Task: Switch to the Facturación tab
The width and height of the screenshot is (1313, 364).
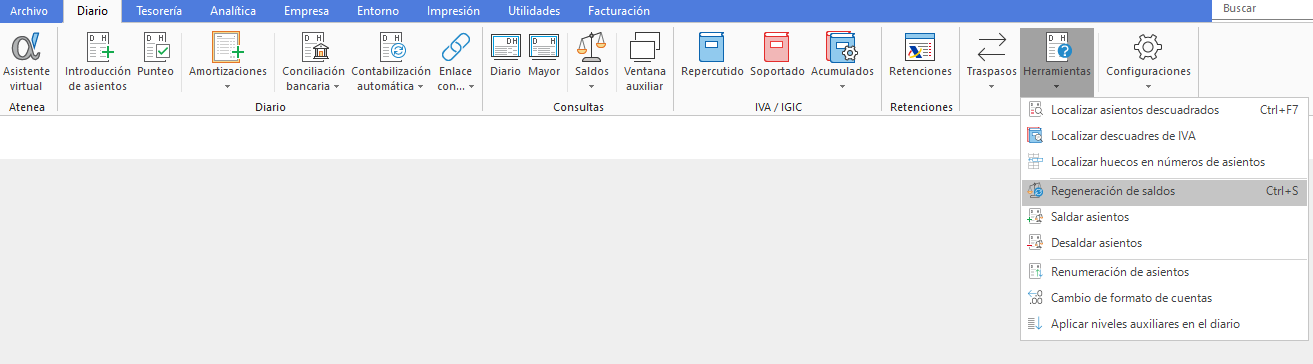Action: [618, 11]
